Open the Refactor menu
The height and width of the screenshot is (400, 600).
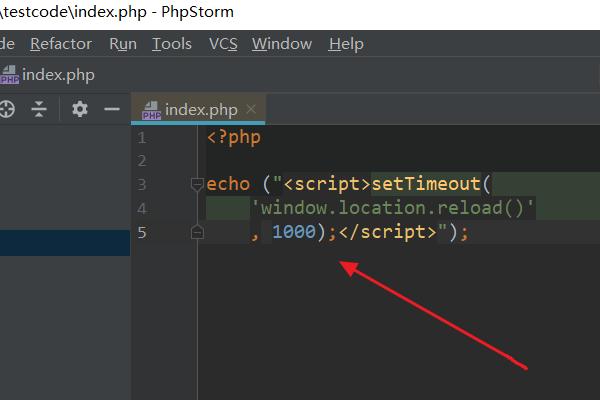61,44
